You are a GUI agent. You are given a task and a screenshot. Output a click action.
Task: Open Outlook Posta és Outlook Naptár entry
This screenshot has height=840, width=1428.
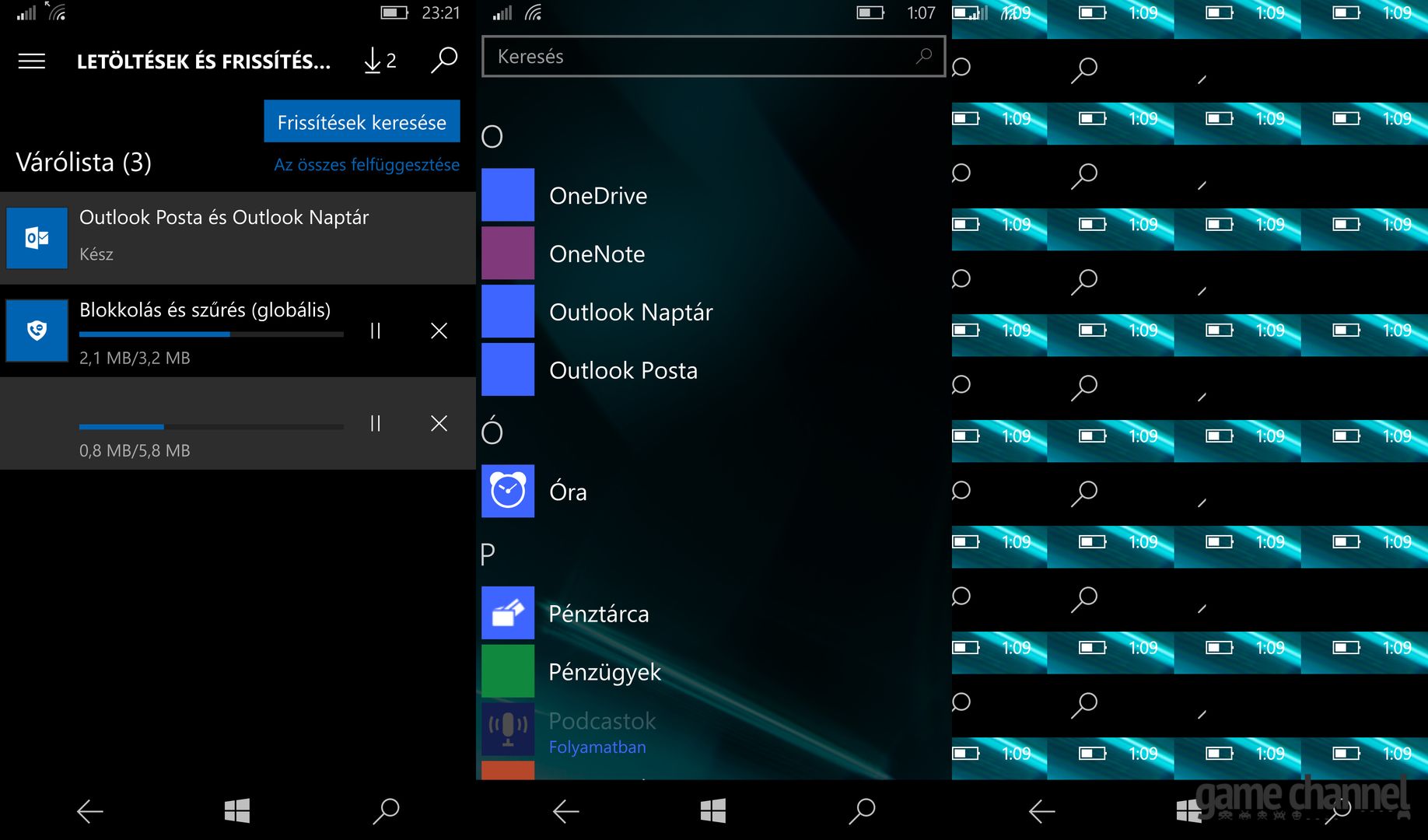238,237
